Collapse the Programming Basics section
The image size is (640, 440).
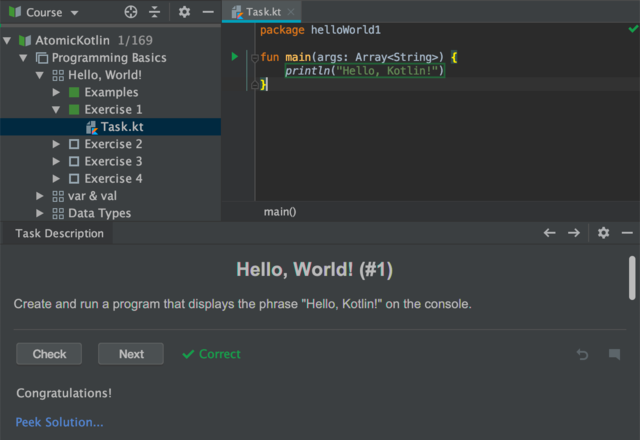[x=23, y=58]
